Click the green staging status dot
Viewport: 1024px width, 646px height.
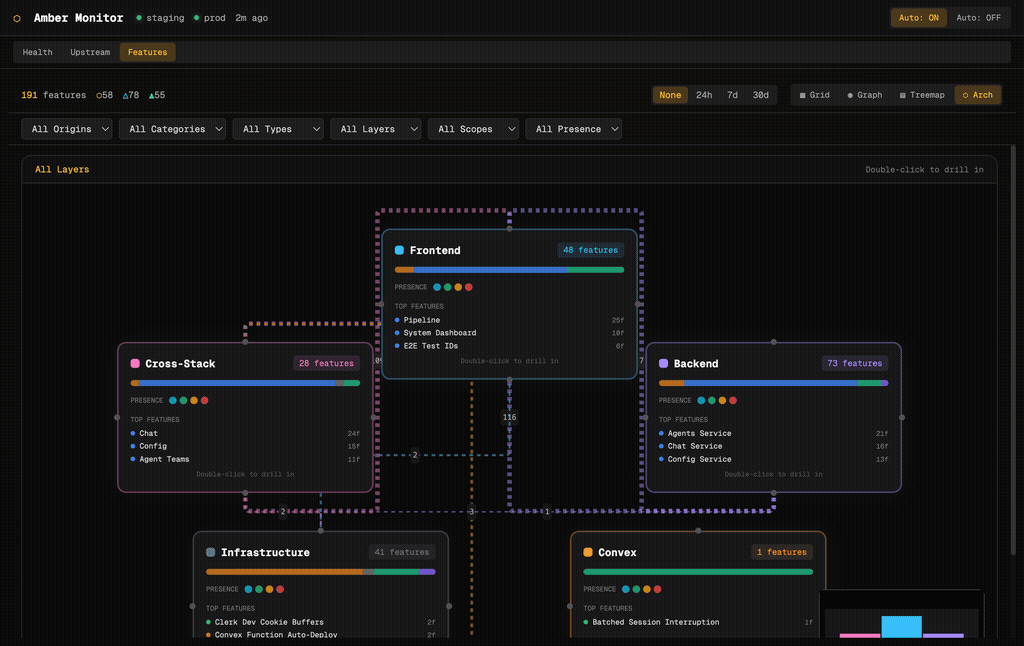pyautogui.click(x=138, y=18)
